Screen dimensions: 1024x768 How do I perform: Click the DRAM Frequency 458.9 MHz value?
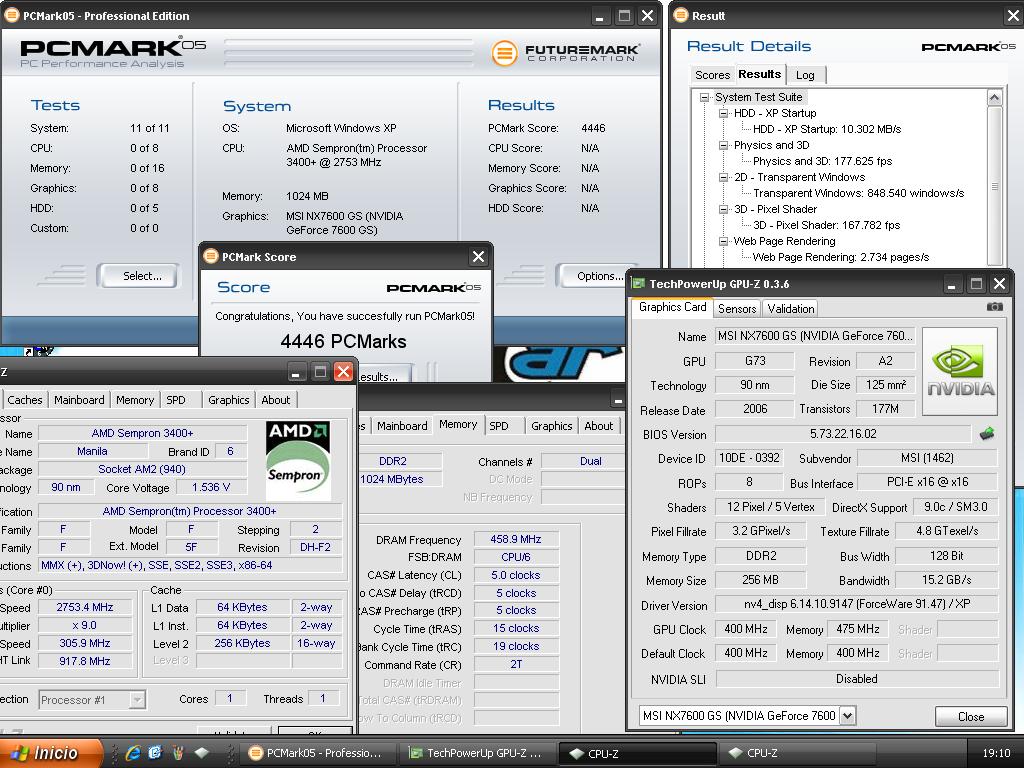pos(515,539)
